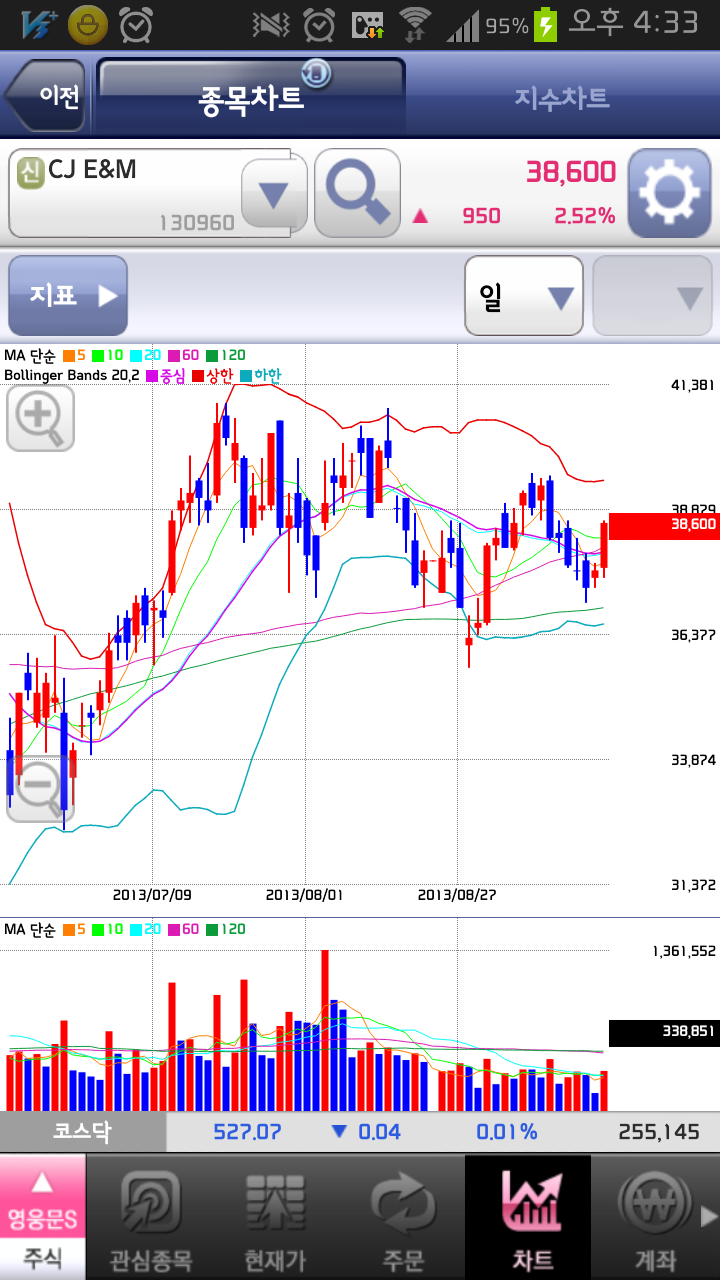Open the 관심종목 watchlist icon
The height and width of the screenshot is (1280, 720).
150,1217
